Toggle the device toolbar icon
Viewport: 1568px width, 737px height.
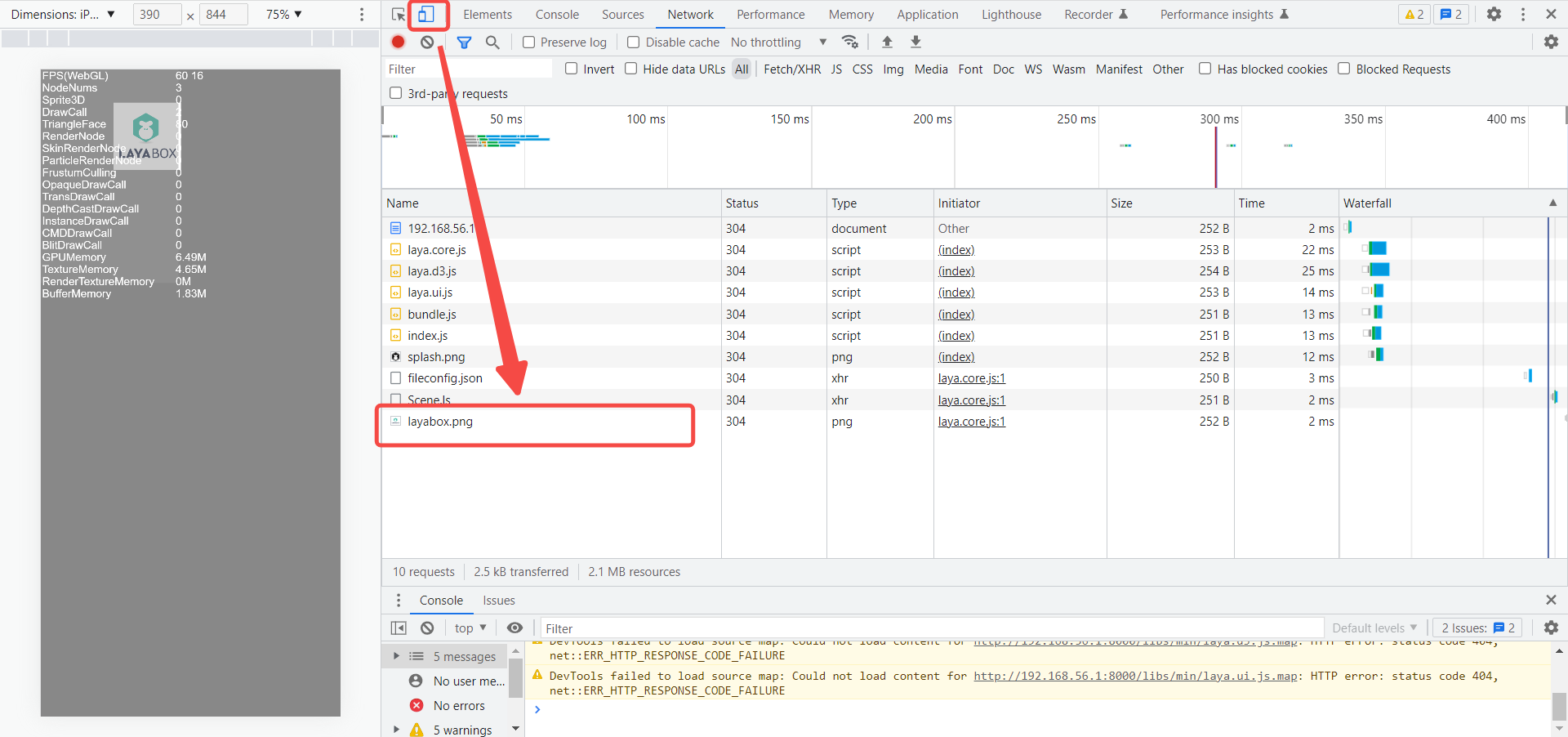point(426,15)
